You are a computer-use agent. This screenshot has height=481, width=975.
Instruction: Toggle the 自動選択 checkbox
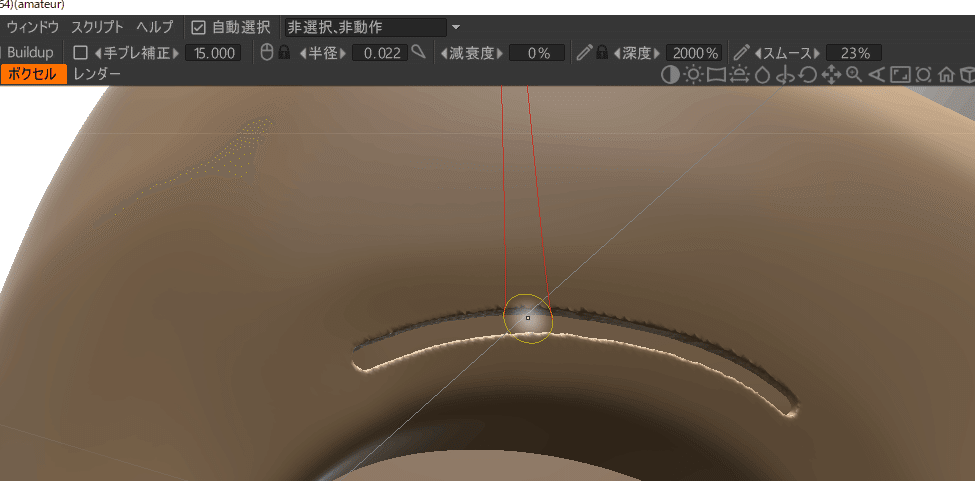tap(198, 27)
